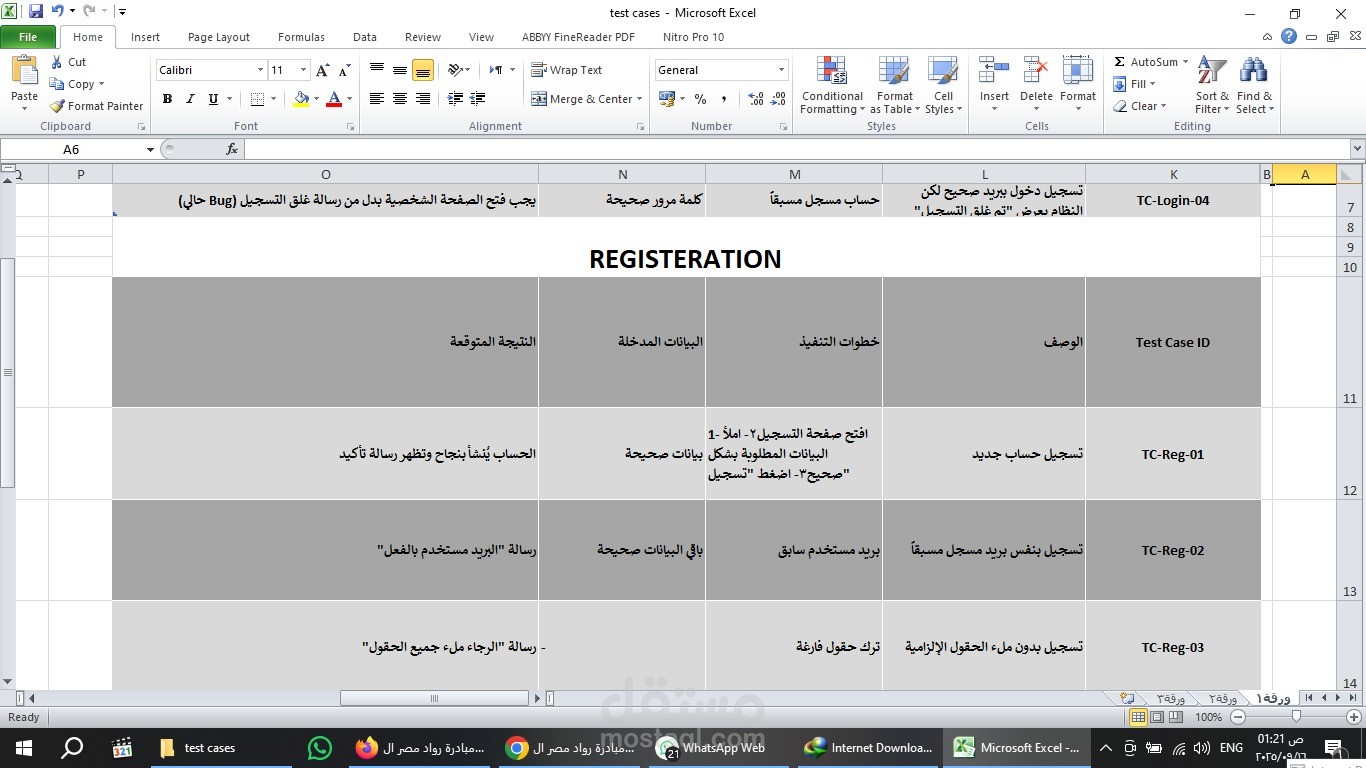Click the Zoom In plus button
This screenshot has width=1366, height=768.
point(1355,717)
